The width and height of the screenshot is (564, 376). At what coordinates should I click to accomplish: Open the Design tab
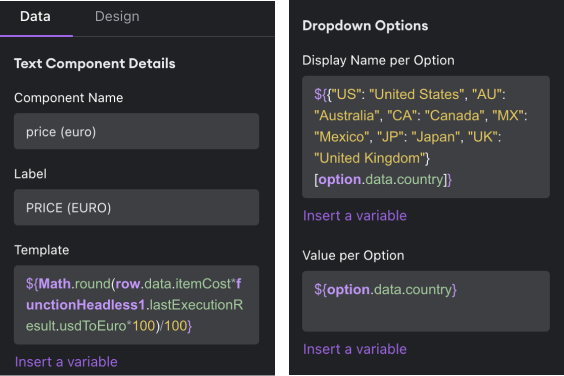coord(117,17)
